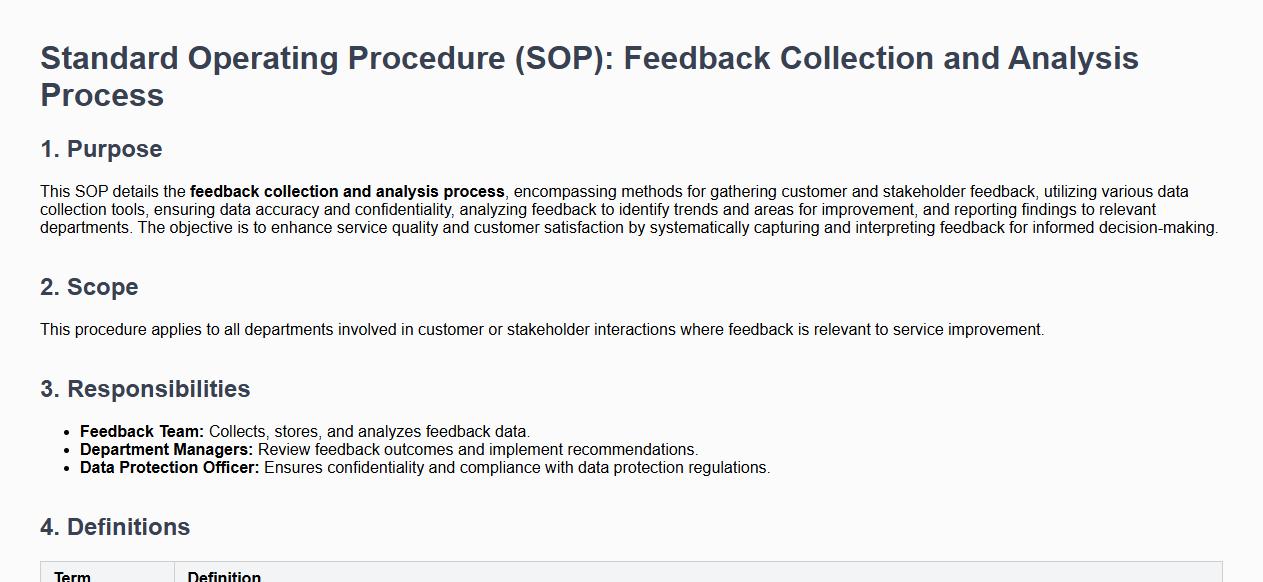
Task: Click the bold "Department Managers:" label
Action: (166, 449)
